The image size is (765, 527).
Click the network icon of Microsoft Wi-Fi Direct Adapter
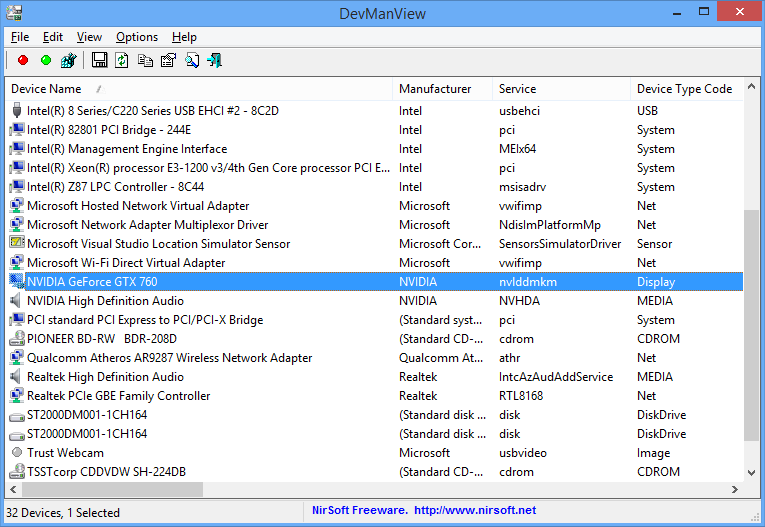point(17,263)
